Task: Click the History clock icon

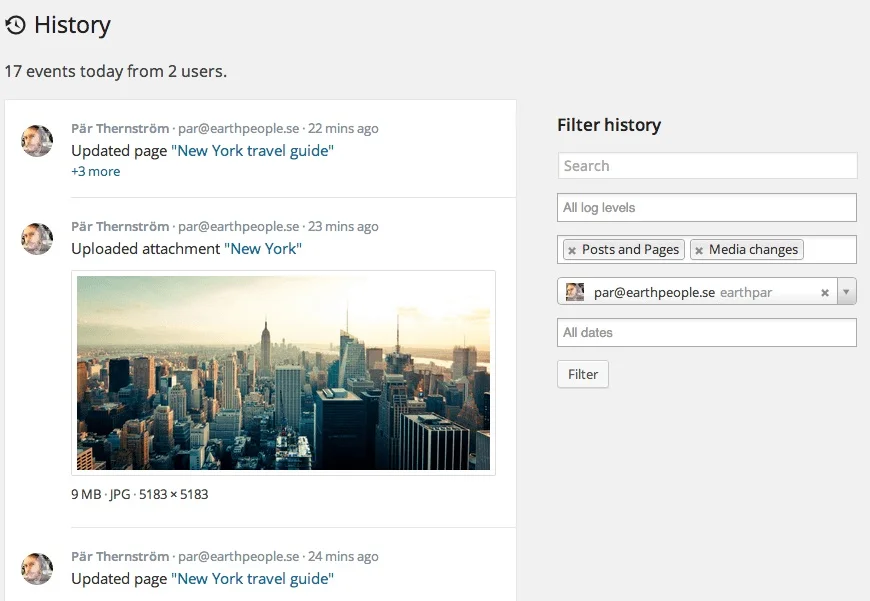Action: 16,25
